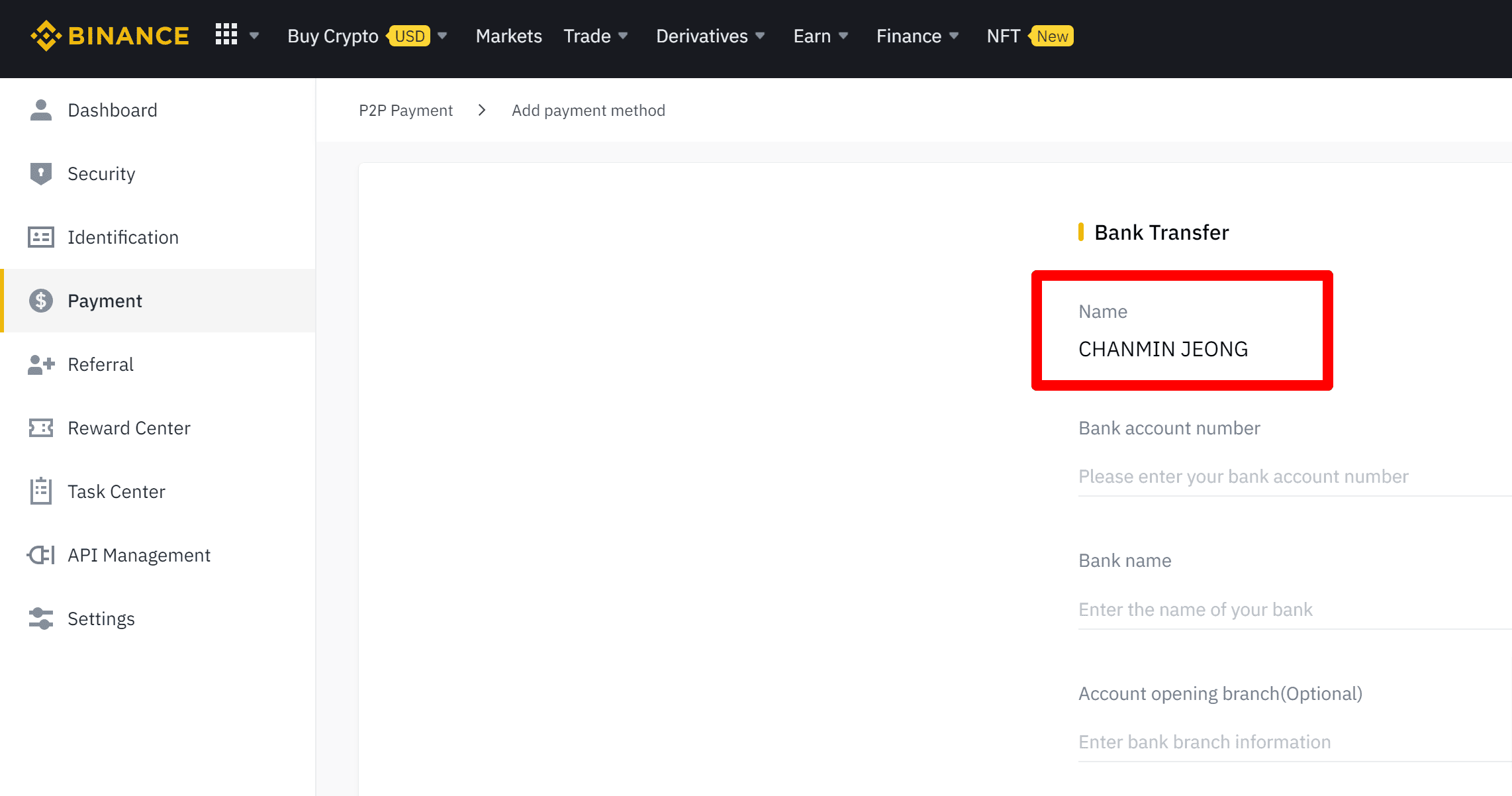Expand the Buy Crypto dropdown arrow

[x=442, y=36]
